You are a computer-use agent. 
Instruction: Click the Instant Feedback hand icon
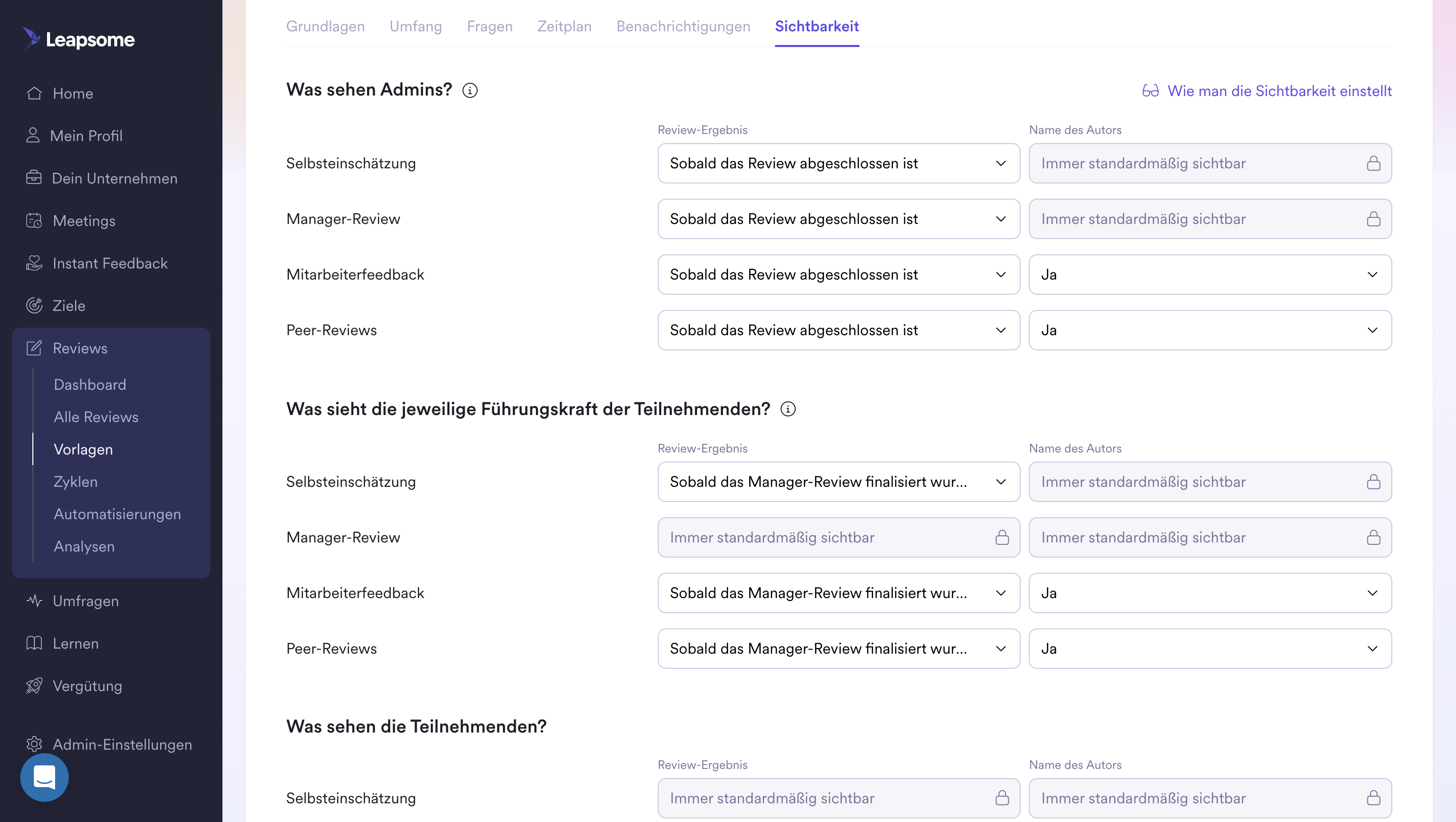click(x=34, y=263)
